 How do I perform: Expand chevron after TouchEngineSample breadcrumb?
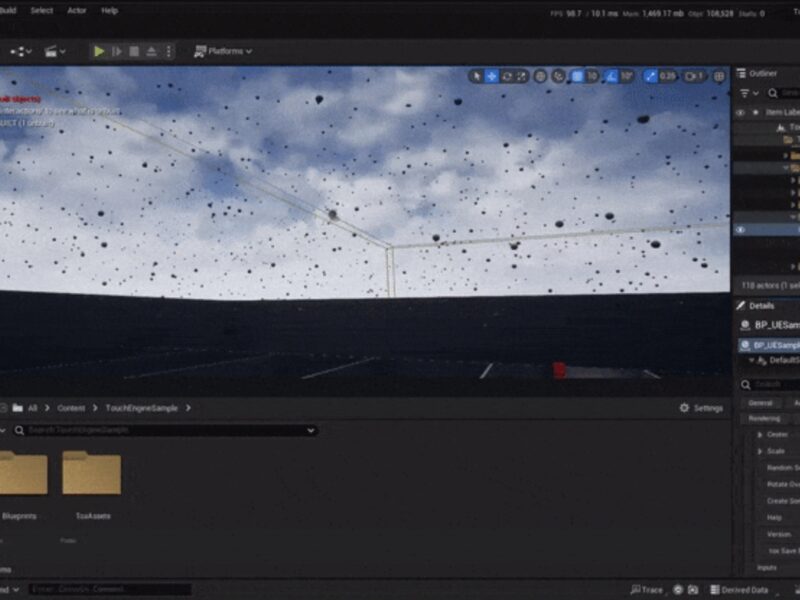tap(188, 408)
